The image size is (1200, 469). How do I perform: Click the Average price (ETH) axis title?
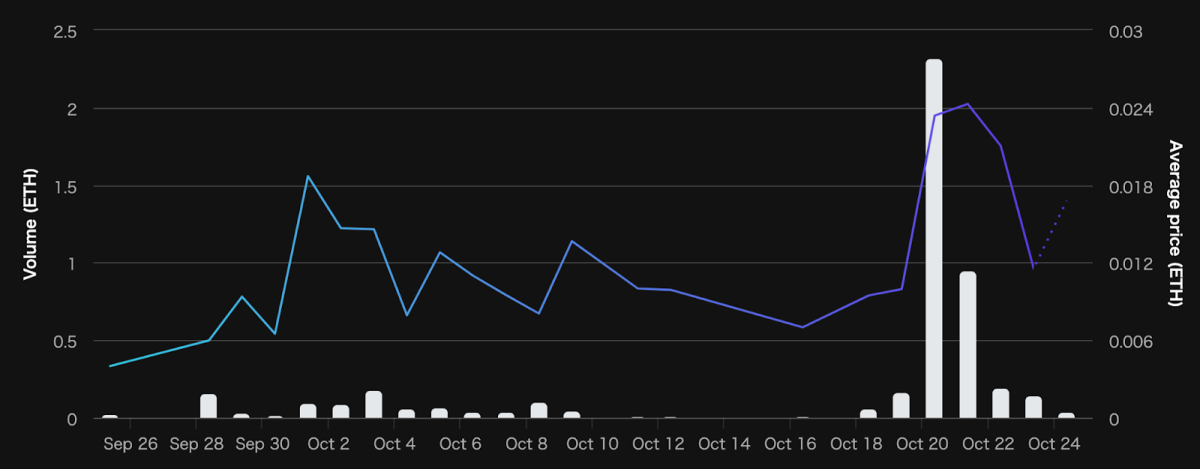(x=1174, y=224)
